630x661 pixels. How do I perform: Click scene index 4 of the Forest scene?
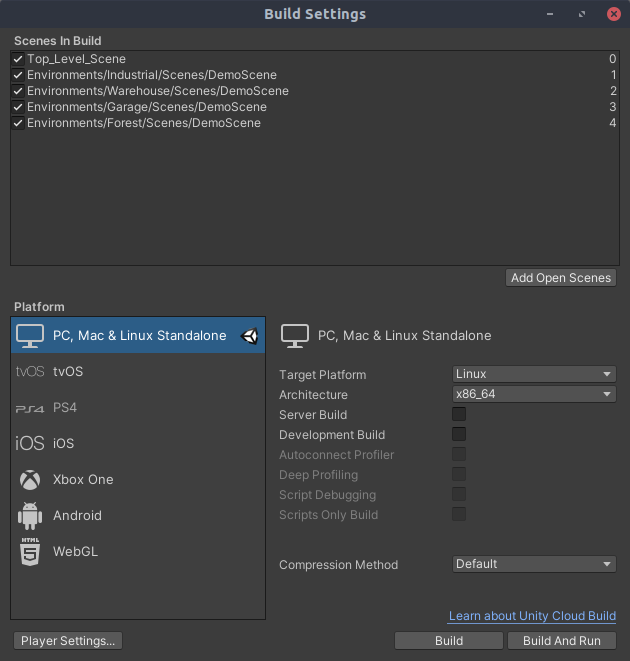pos(613,123)
